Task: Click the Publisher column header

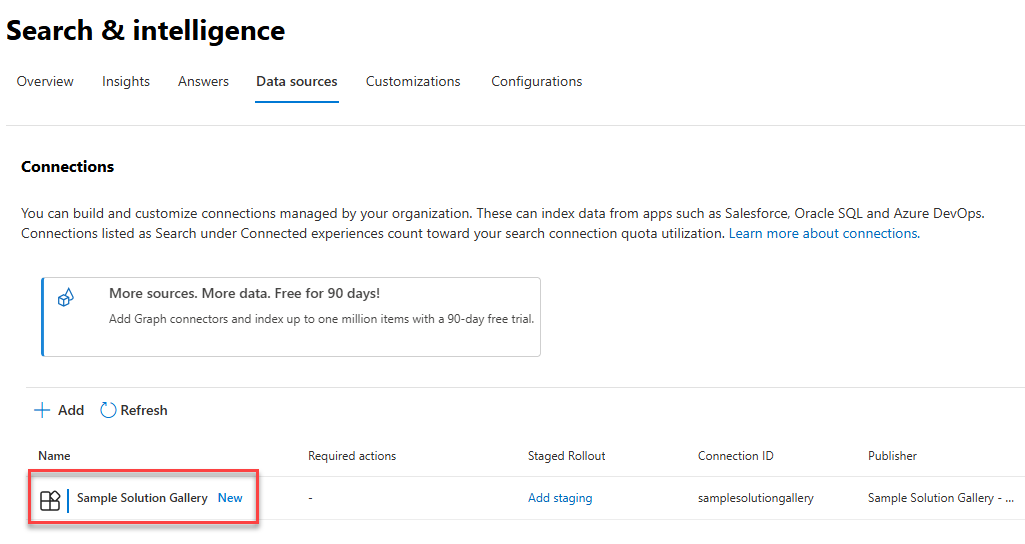Action: click(x=892, y=456)
